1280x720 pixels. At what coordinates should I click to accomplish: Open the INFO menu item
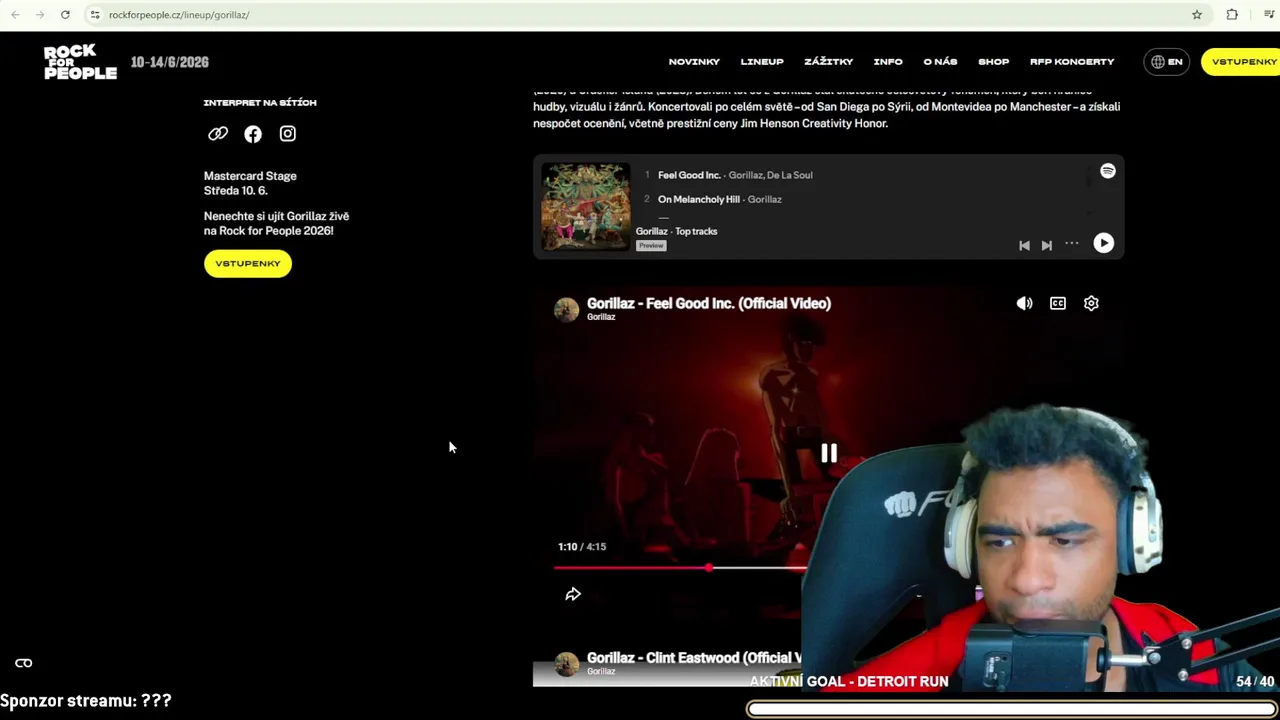click(x=888, y=62)
